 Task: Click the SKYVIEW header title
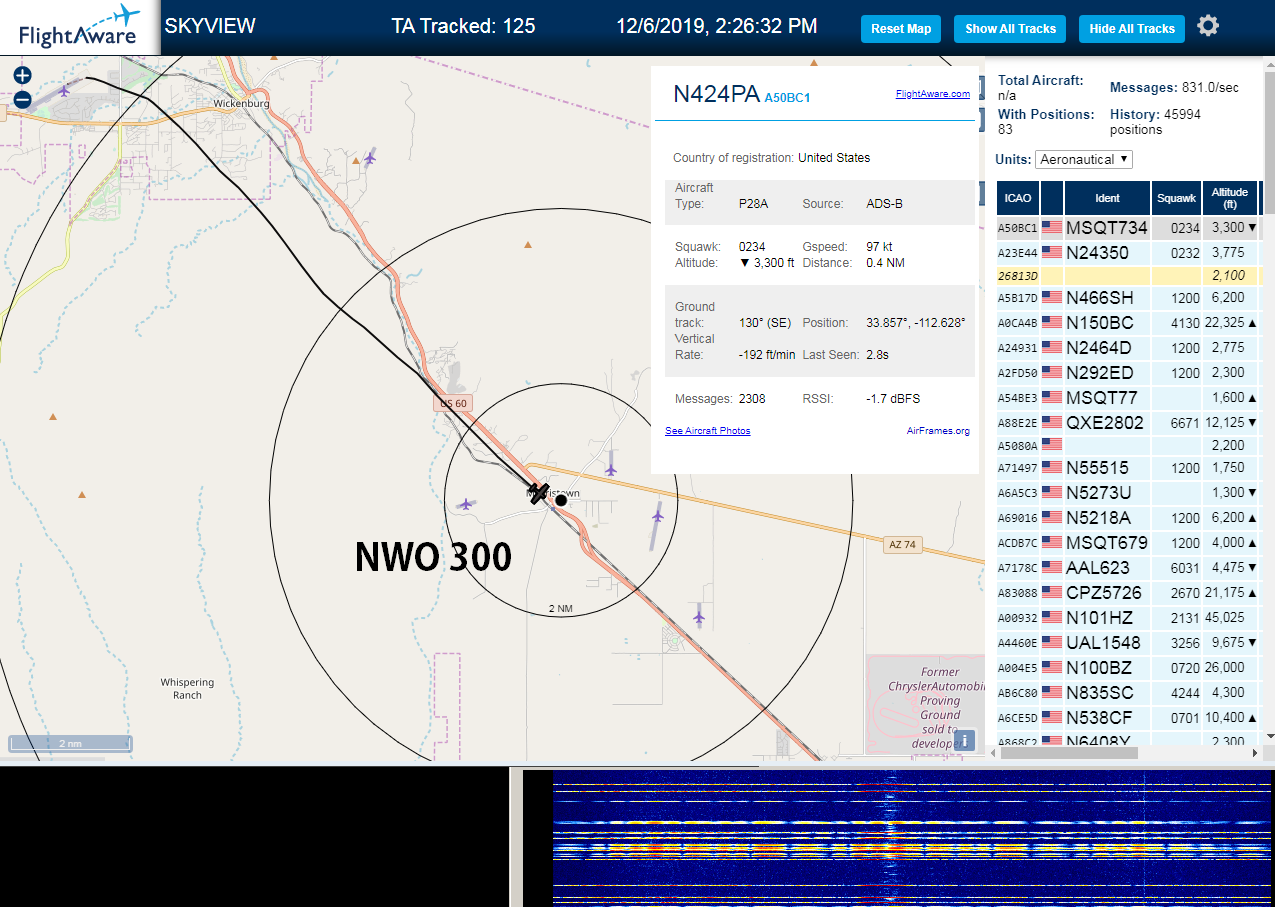210,26
